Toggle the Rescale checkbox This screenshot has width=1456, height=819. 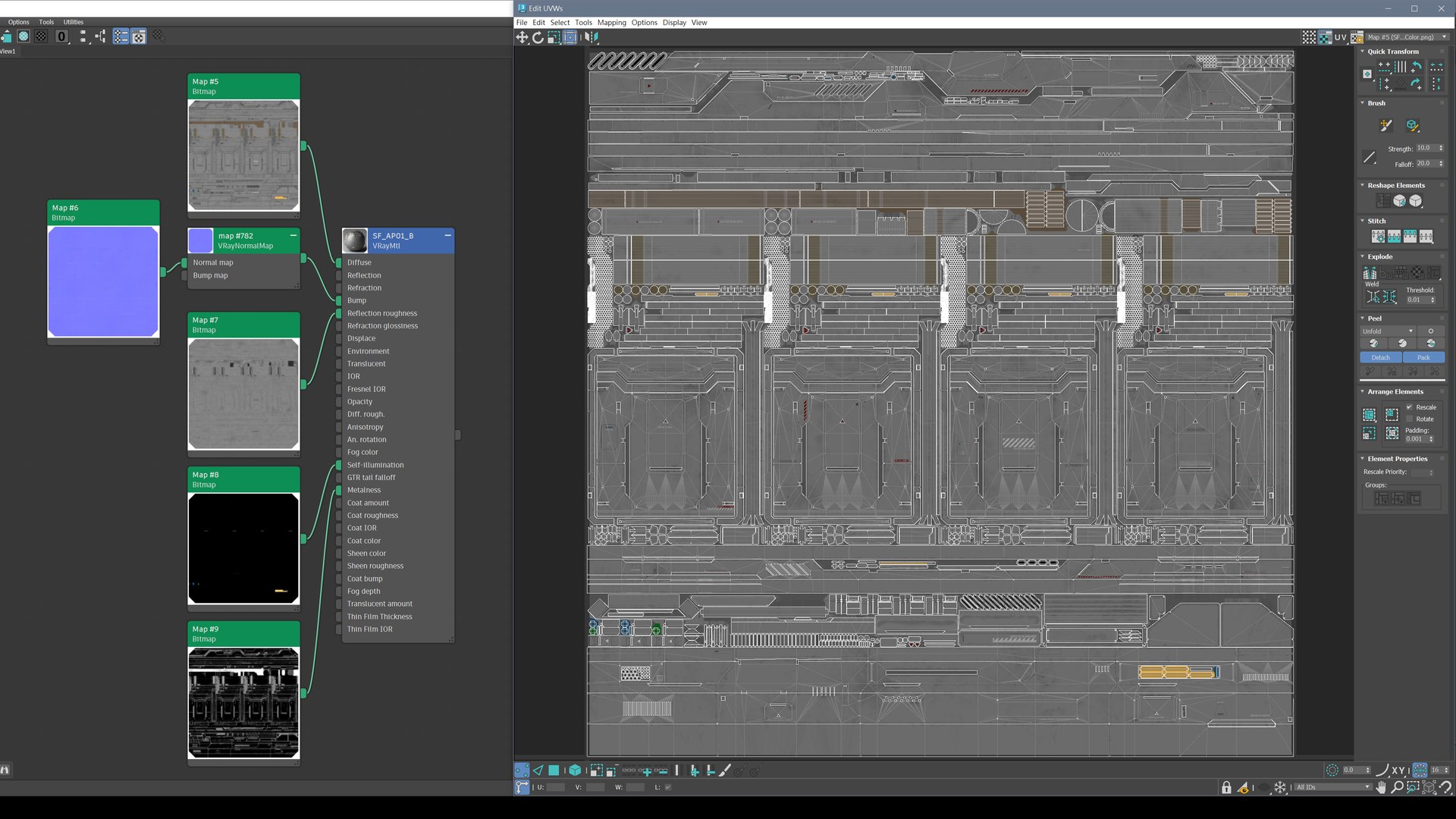click(x=1410, y=407)
